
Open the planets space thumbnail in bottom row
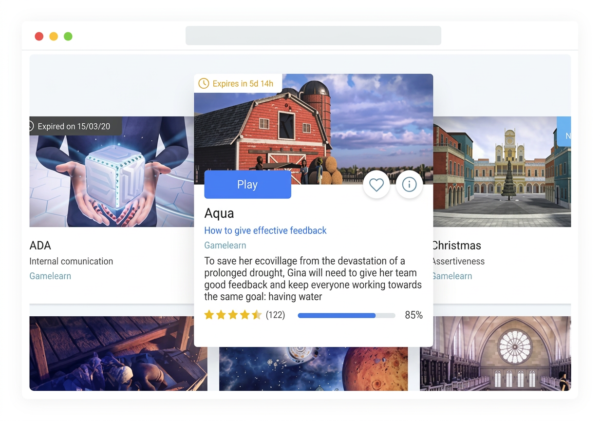pyautogui.click(x=313, y=368)
